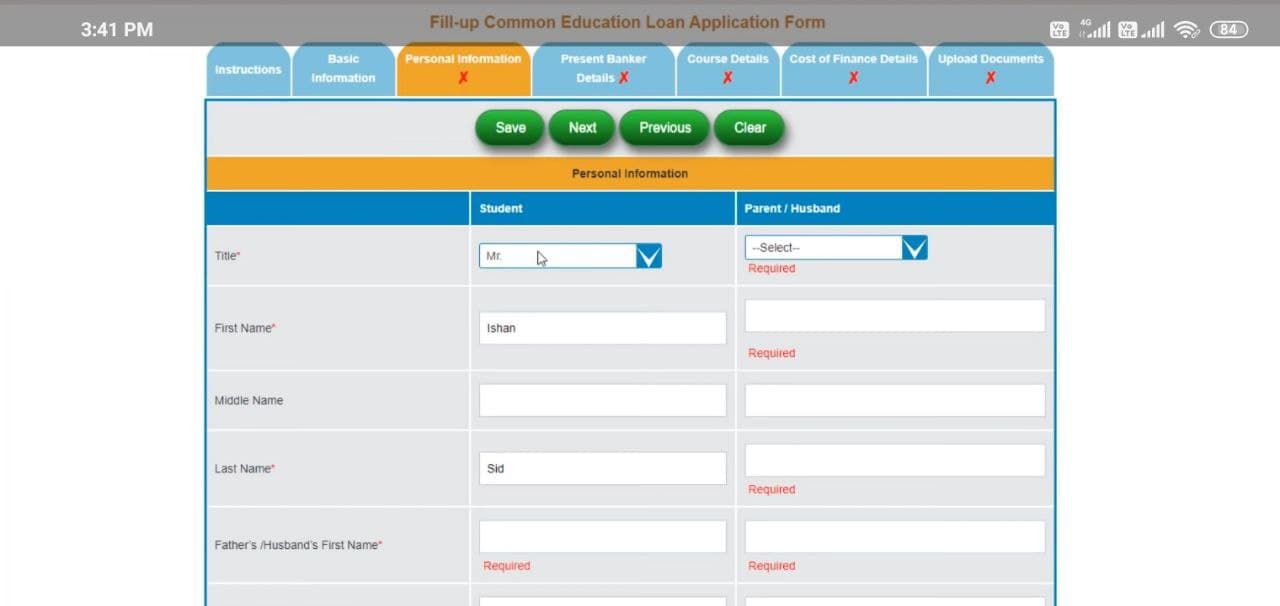Click the red X on Upload Documents tab
The height and width of the screenshot is (606, 1280).
(x=990, y=78)
